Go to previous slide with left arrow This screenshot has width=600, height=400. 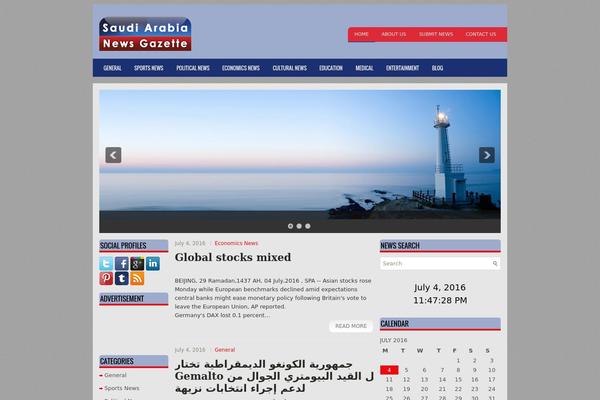point(113,155)
